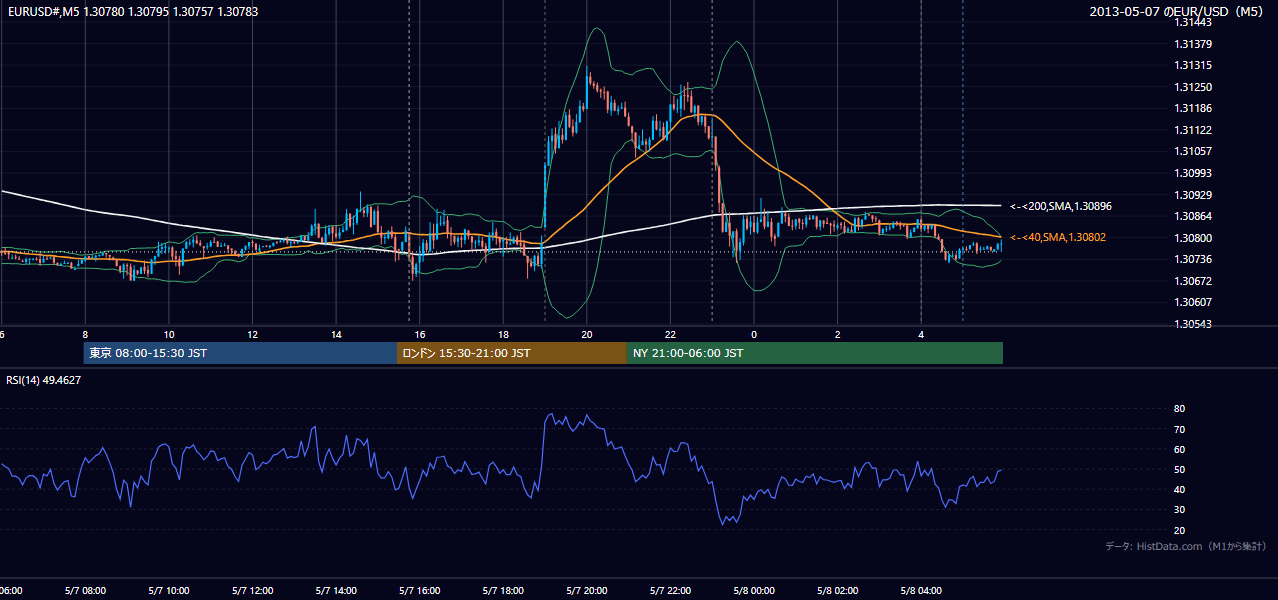This screenshot has height=600, width=1278.
Task: Click the 'RSI(14) 49.4627' indicator label
Action: click(x=44, y=380)
